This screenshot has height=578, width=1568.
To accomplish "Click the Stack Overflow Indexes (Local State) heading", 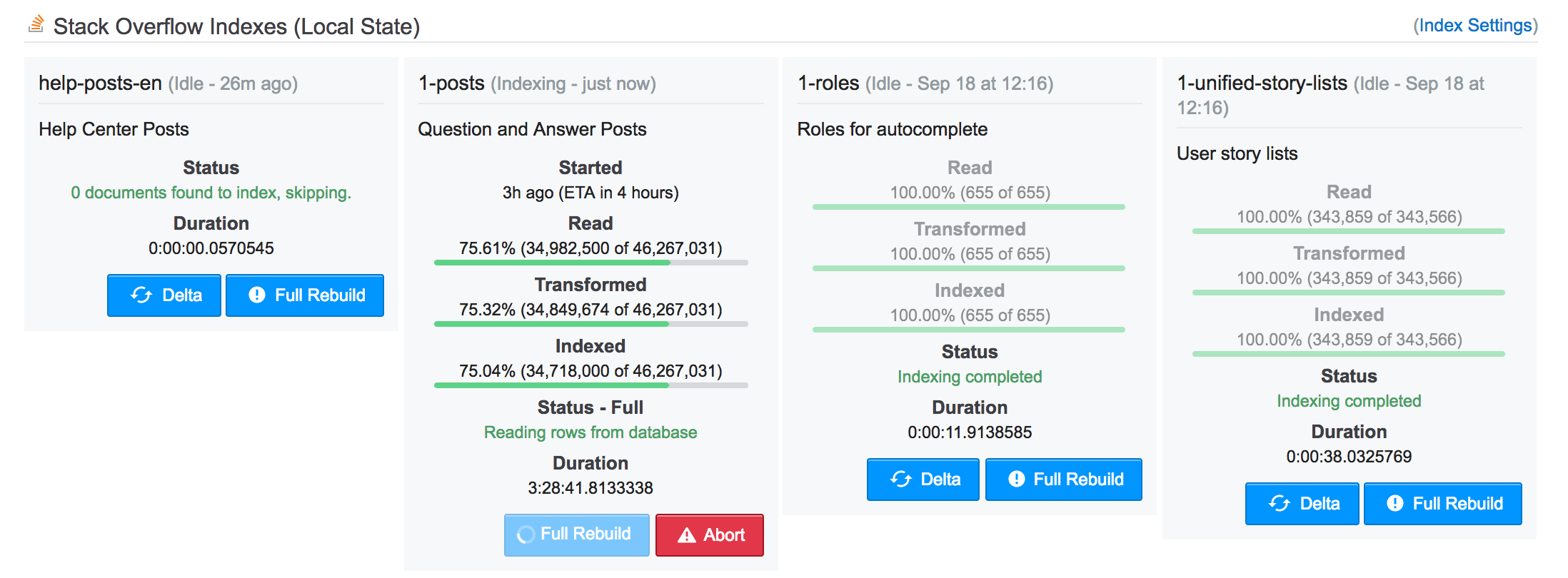I will [x=236, y=26].
